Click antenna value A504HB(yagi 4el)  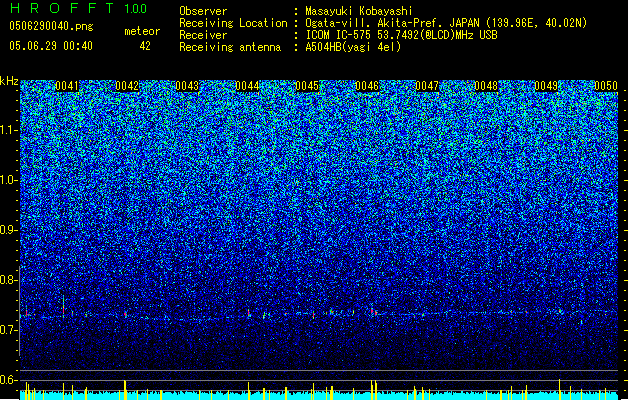coord(353,47)
